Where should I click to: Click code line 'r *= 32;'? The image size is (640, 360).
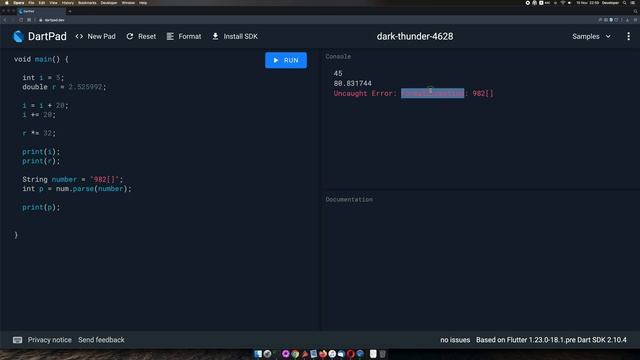[39, 133]
